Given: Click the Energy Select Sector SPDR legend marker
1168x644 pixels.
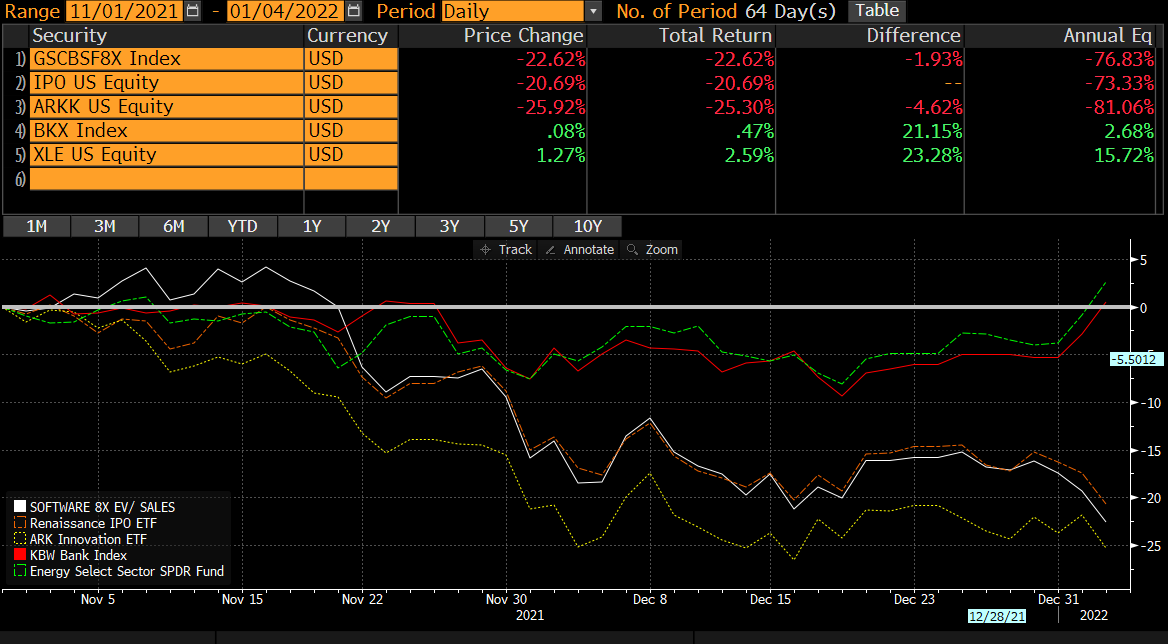Looking at the screenshot, I should (x=19, y=571).
